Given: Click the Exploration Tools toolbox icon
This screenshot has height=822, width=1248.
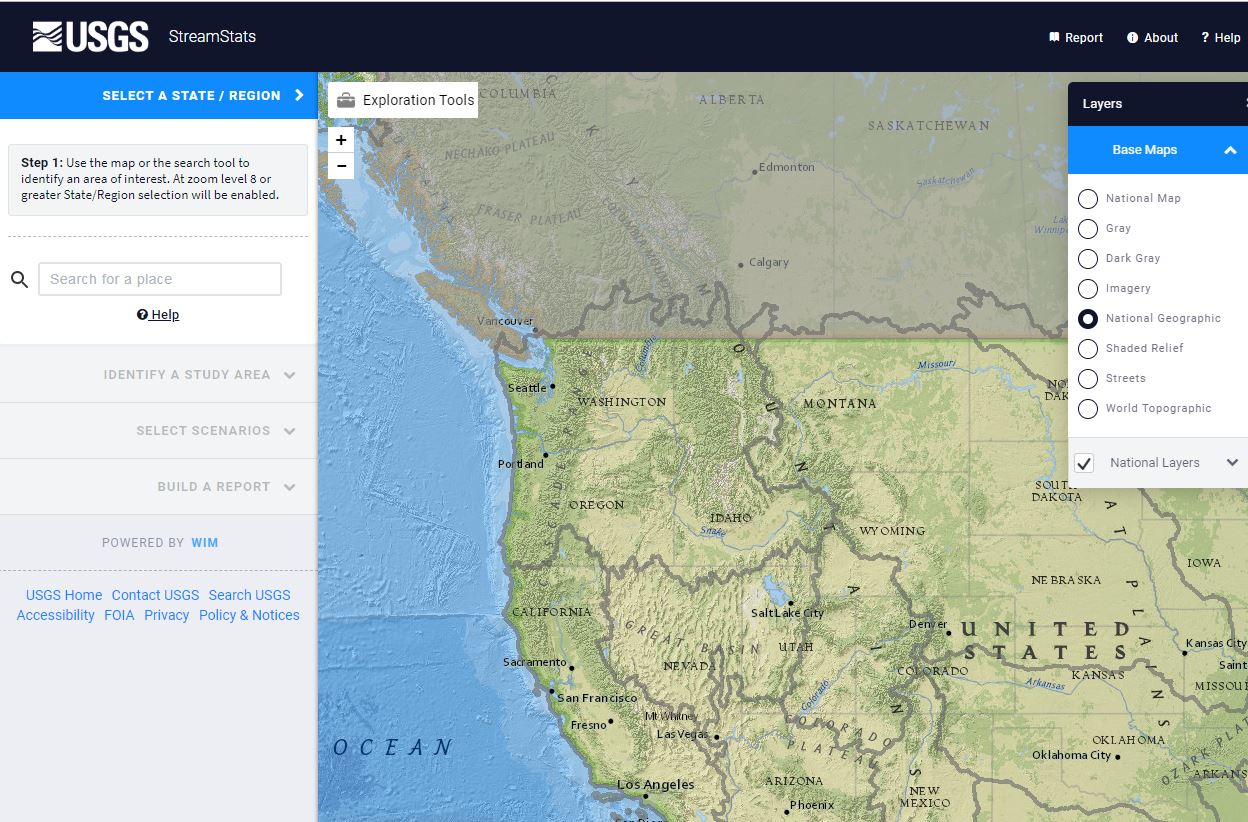Looking at the screenshot, I should [345, 100].
